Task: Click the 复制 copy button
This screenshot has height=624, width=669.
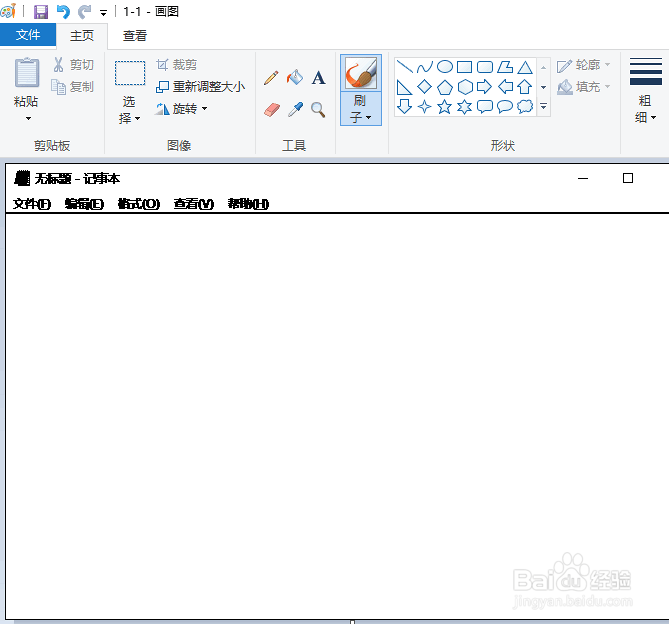Action: pyautogui.click(x=73, y=87)
